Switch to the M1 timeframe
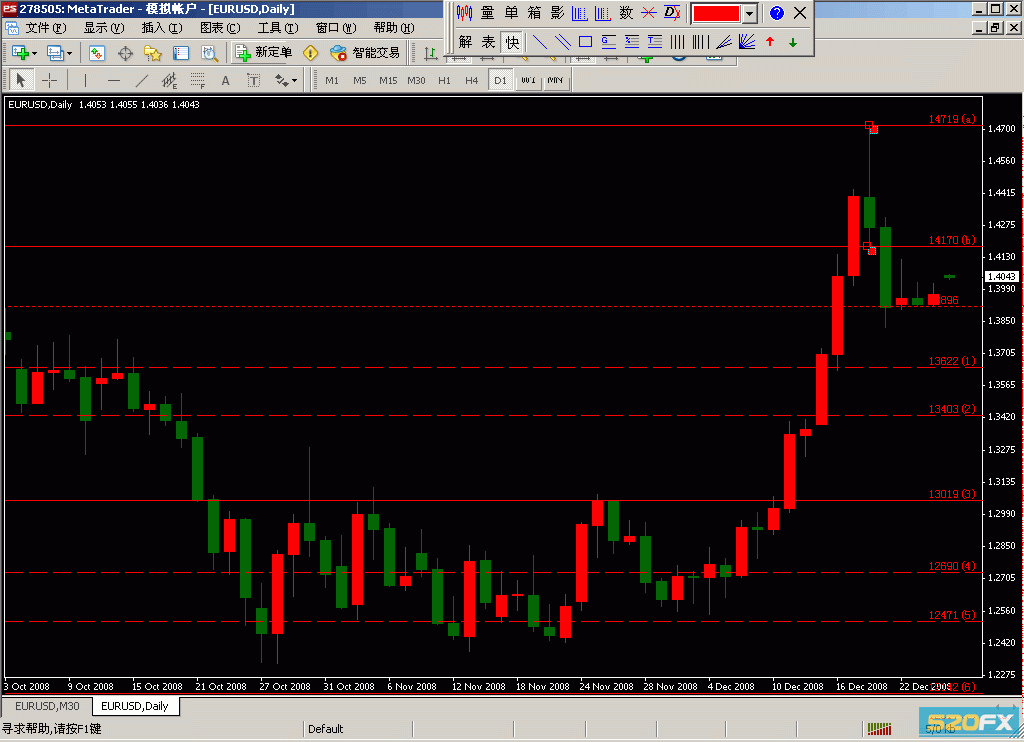This screenshot has height=742, width=1024. 332,80
